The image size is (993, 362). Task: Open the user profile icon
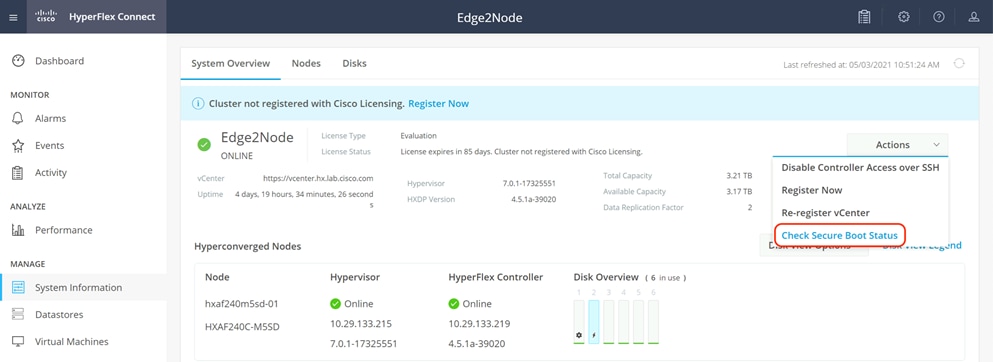pos(974,17)
